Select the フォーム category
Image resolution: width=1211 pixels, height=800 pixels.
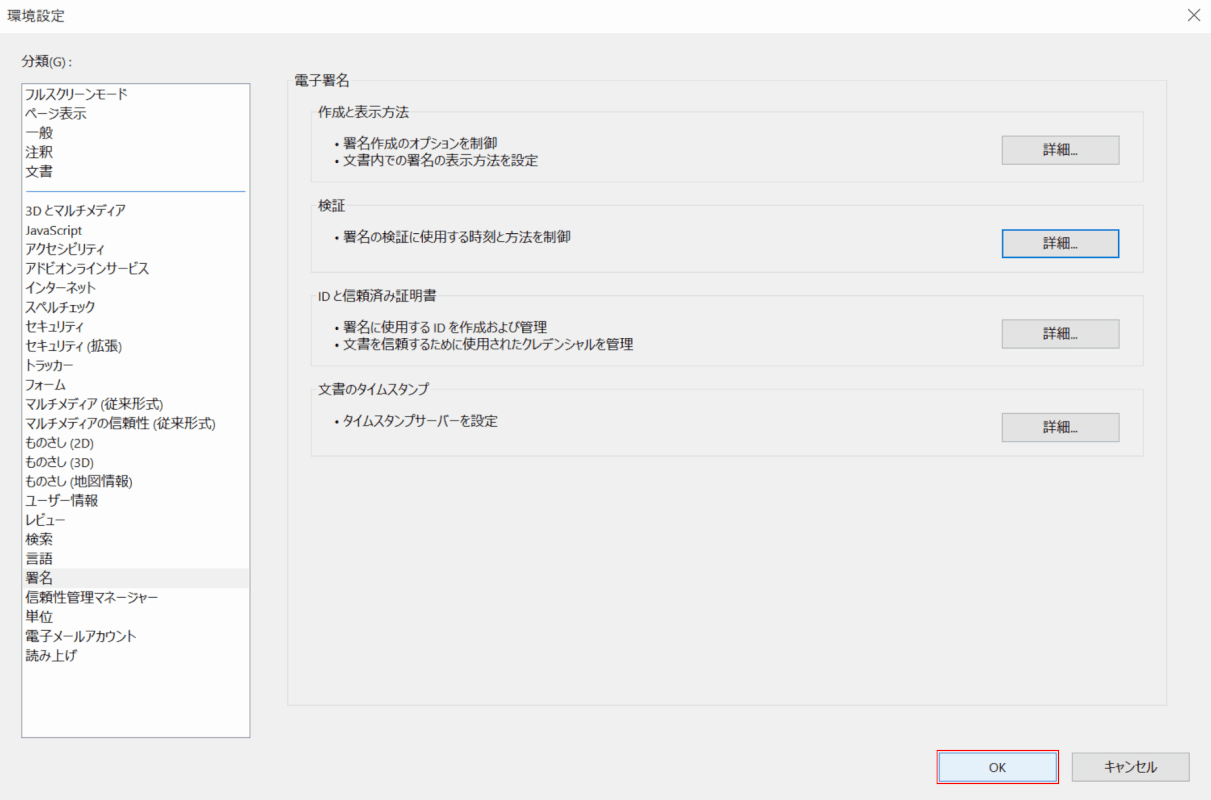point(46,384)
